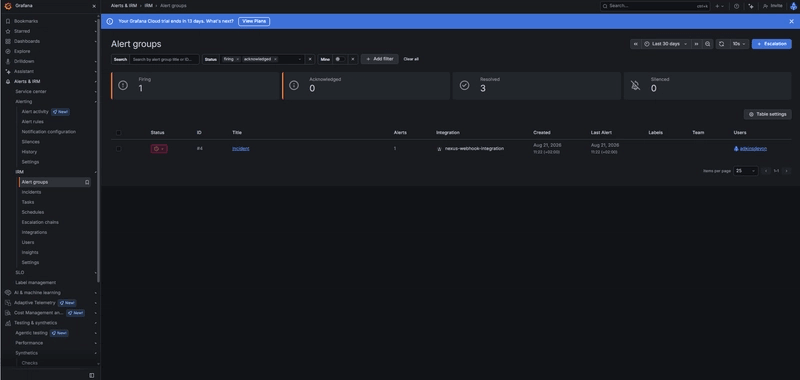This screenshot has height=380, width=800.
Task: Refresh the alert groups list
Action: point(721,44)
